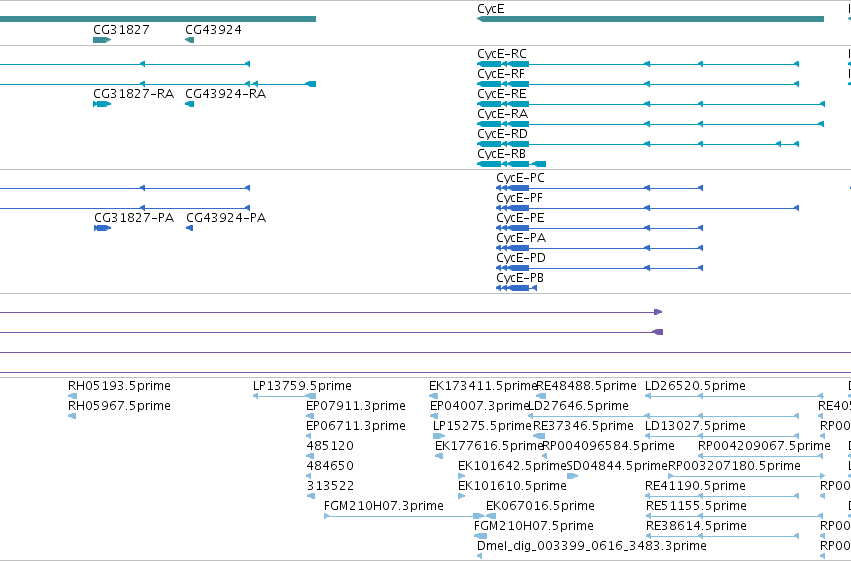Screen dimensions: 851x561
Task: Click the CG43924-PA protein label
Action: tap(226, 218)
